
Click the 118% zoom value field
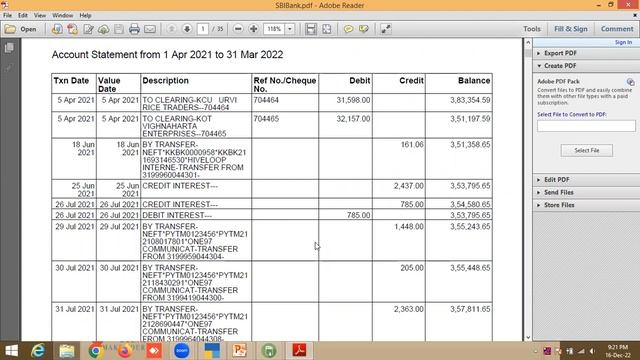[274, 29]
